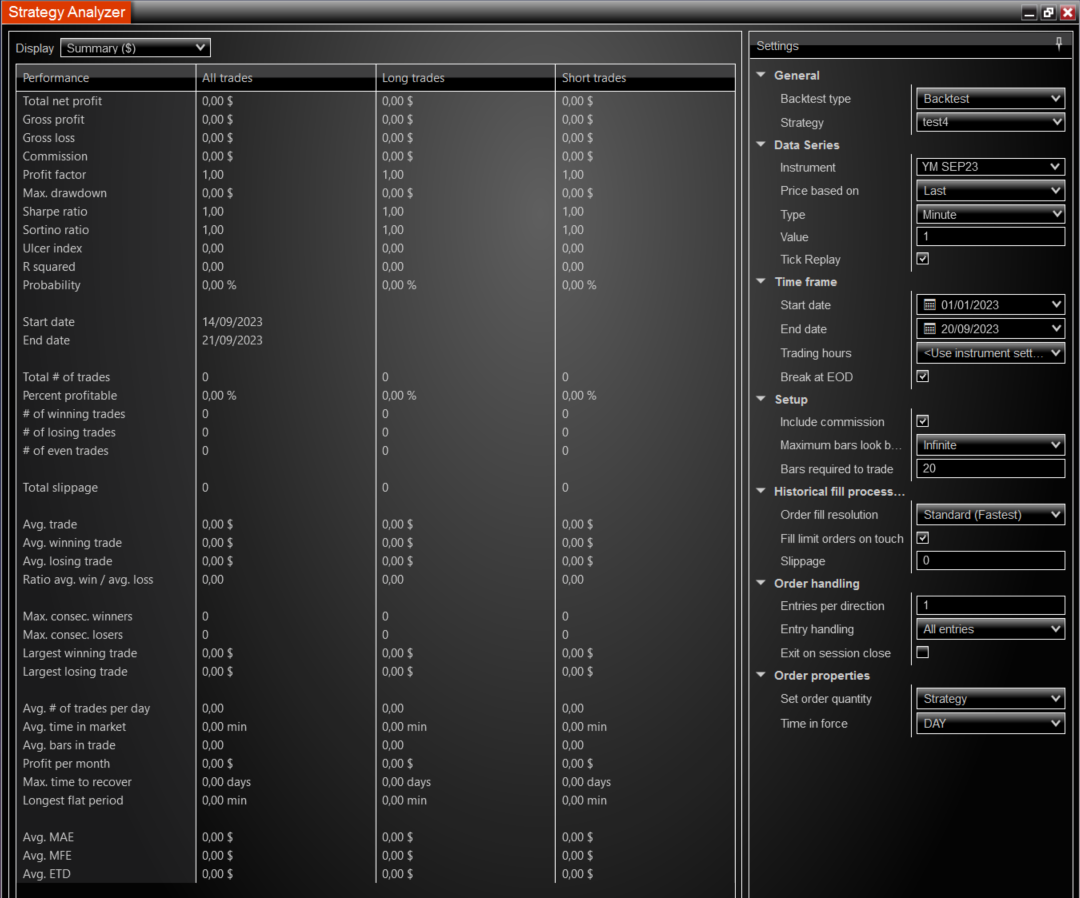Select the Avg. ETD row label

click(x=46, y=874)
